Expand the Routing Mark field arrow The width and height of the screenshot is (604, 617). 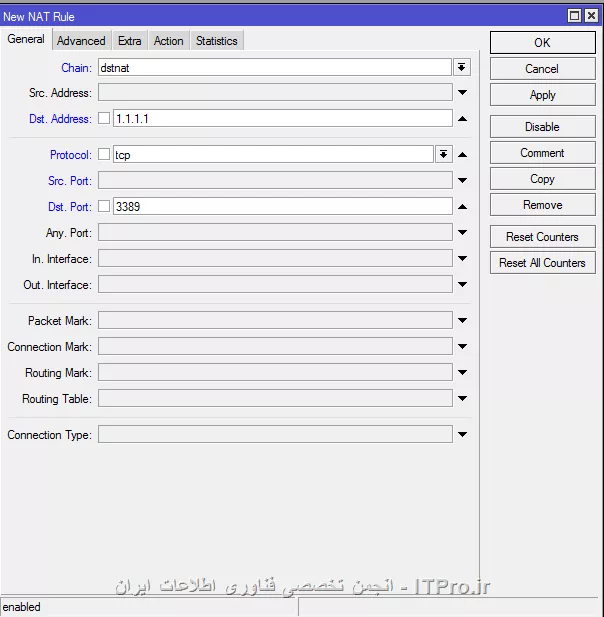tap(462, 372)
